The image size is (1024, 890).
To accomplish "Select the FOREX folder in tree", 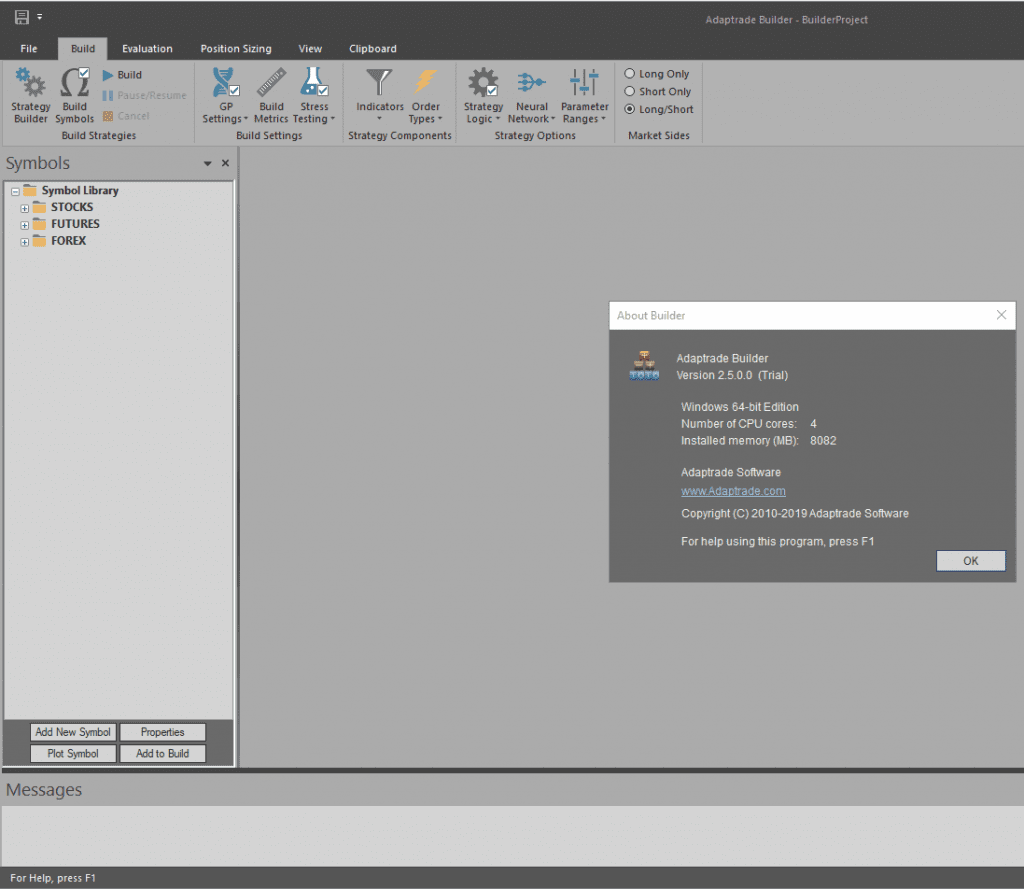I will pyautogui.click(x=68, y=241).
